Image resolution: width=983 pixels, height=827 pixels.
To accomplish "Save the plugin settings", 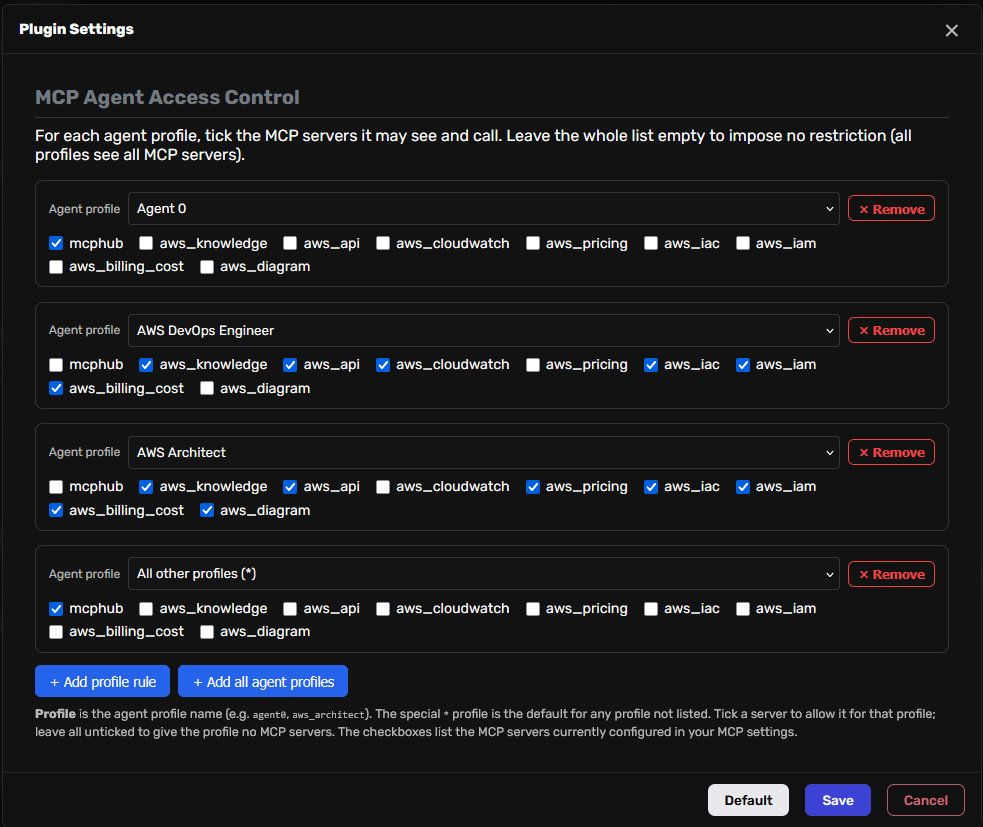I will 838,800.
